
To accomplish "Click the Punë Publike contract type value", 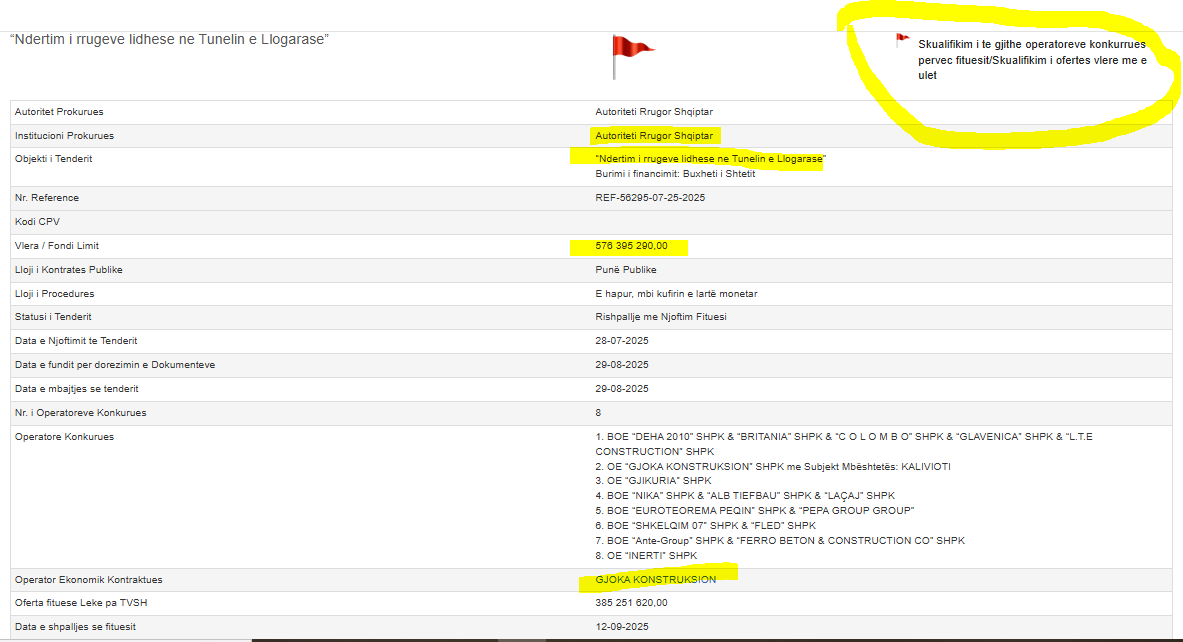I will 626,270.
